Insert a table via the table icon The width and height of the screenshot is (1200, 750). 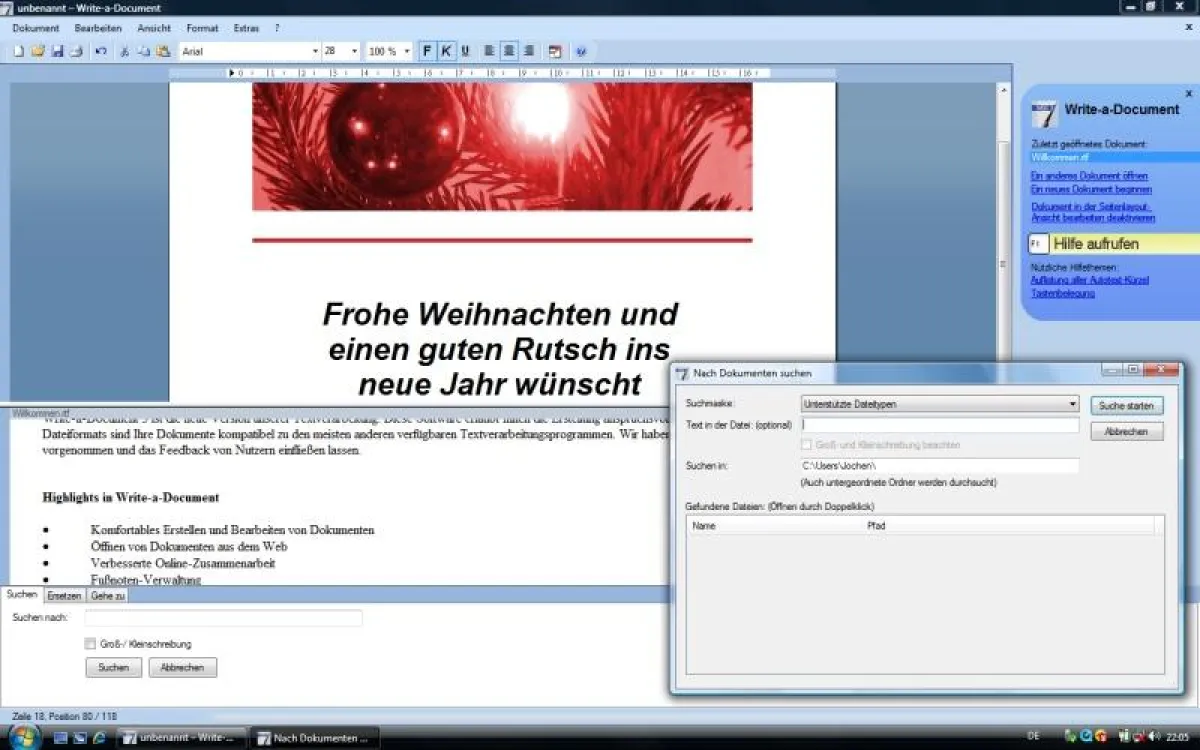(554, 51)
